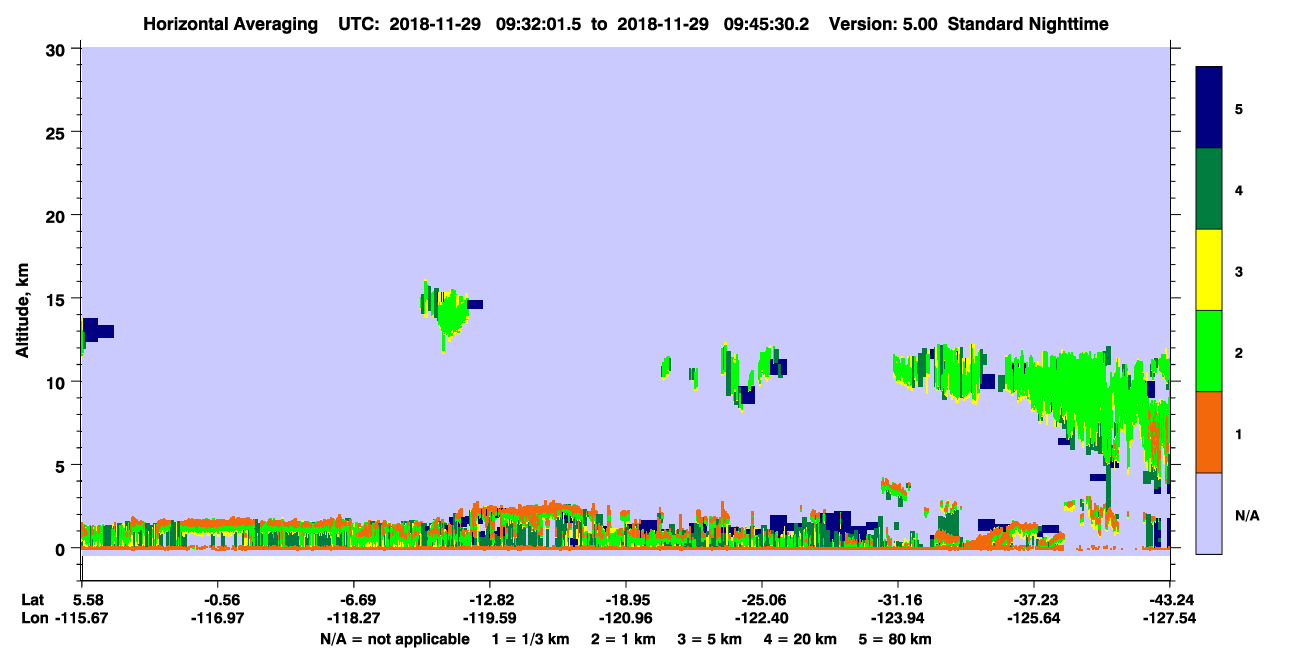Image resolution: width=1300 pixels, height=667 pixels.
Task: Click the yellow colorbar segment labeled 3
Action: point(1209,270)
